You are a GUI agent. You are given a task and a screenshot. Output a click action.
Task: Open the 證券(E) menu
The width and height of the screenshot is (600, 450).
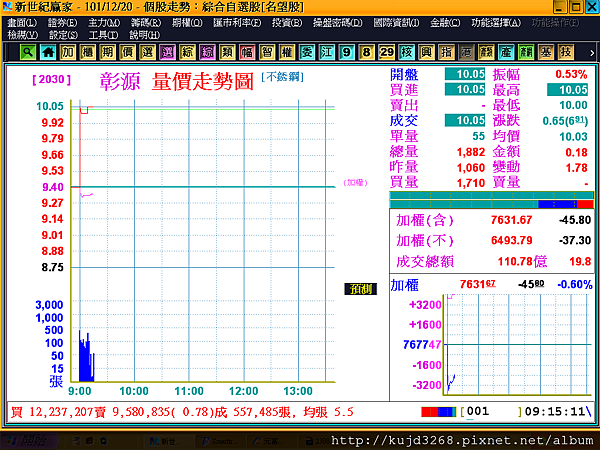click(x=62, y=23)
